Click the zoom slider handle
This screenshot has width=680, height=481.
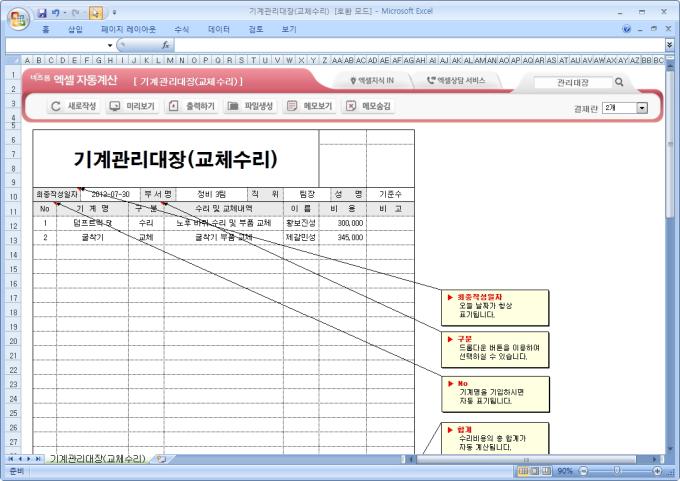coord(616,471)
